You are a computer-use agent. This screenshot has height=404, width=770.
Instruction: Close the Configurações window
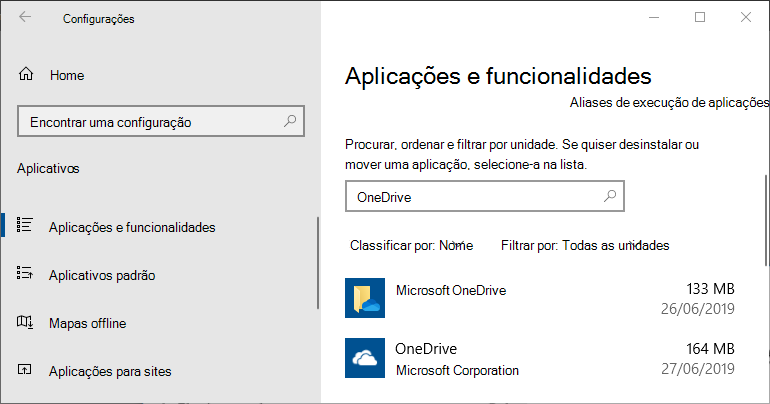[x=745, y=17]
